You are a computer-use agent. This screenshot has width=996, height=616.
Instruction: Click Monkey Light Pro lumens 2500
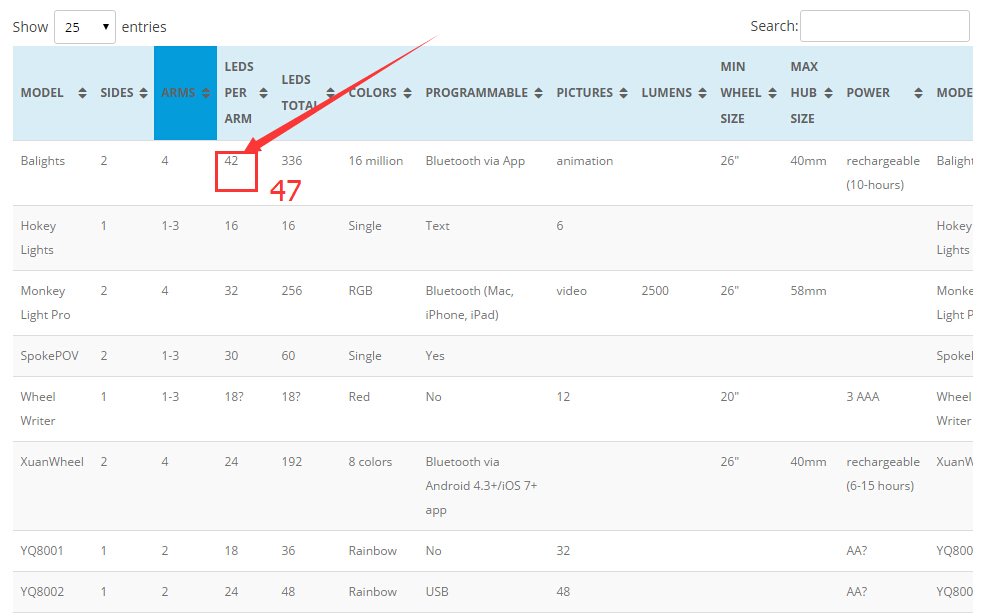point(655,290)
